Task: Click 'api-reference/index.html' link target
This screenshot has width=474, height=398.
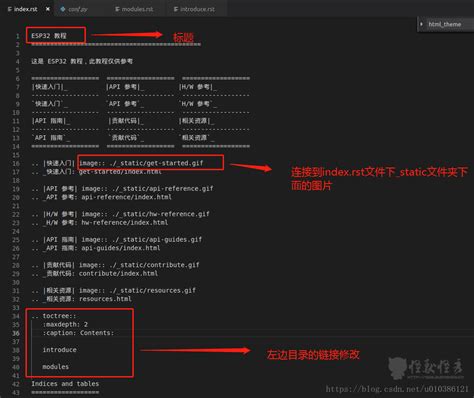Action: click(127, 197)
